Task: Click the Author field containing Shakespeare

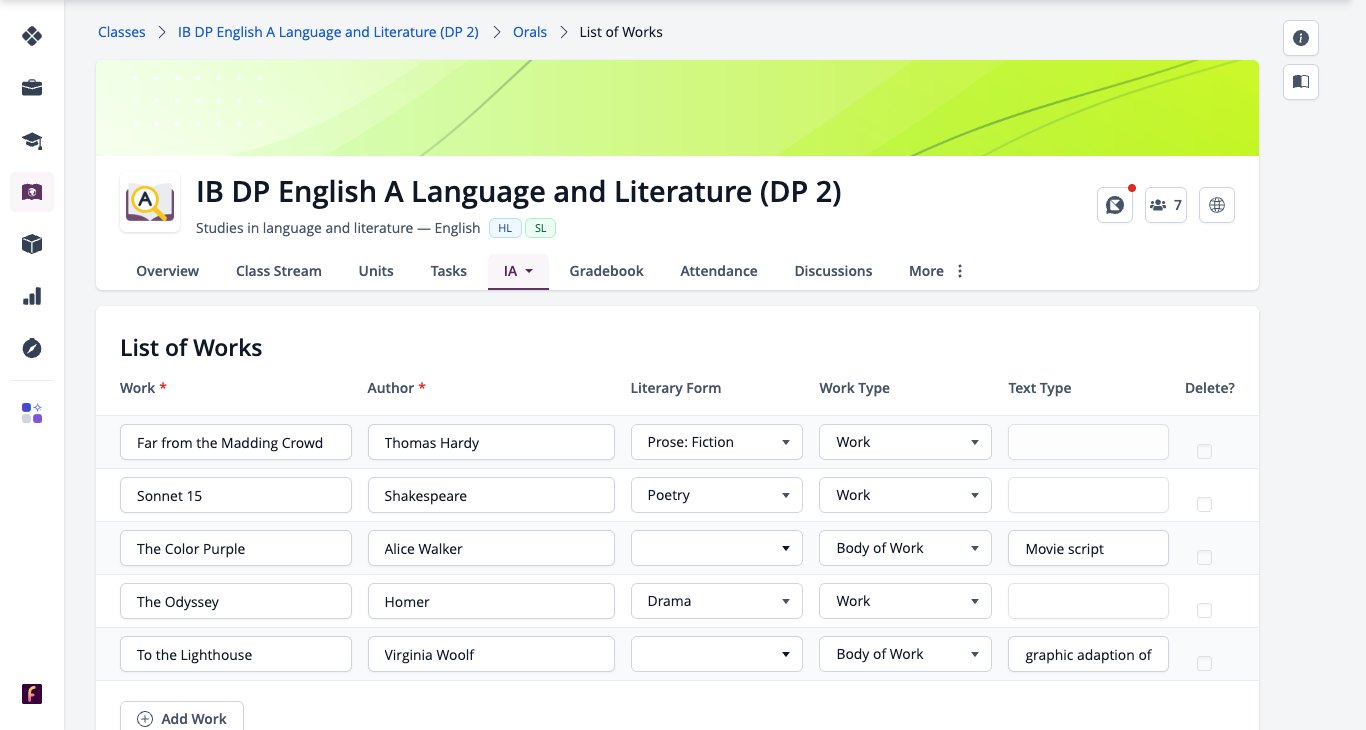Action: tap(491, 495)
